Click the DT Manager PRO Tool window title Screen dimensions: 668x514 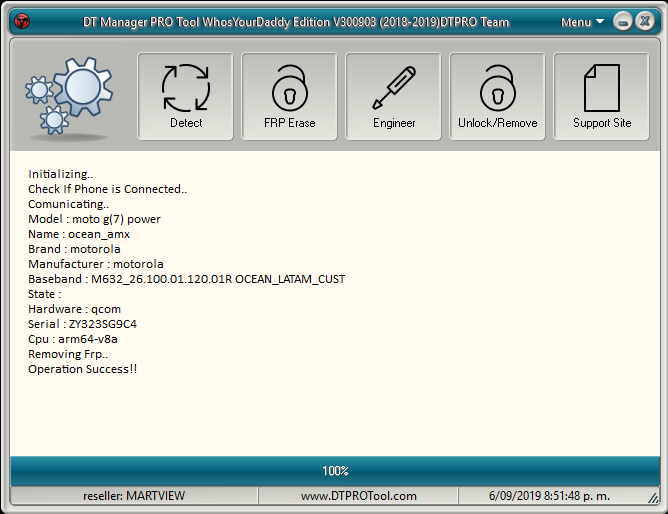pos(296,22)
